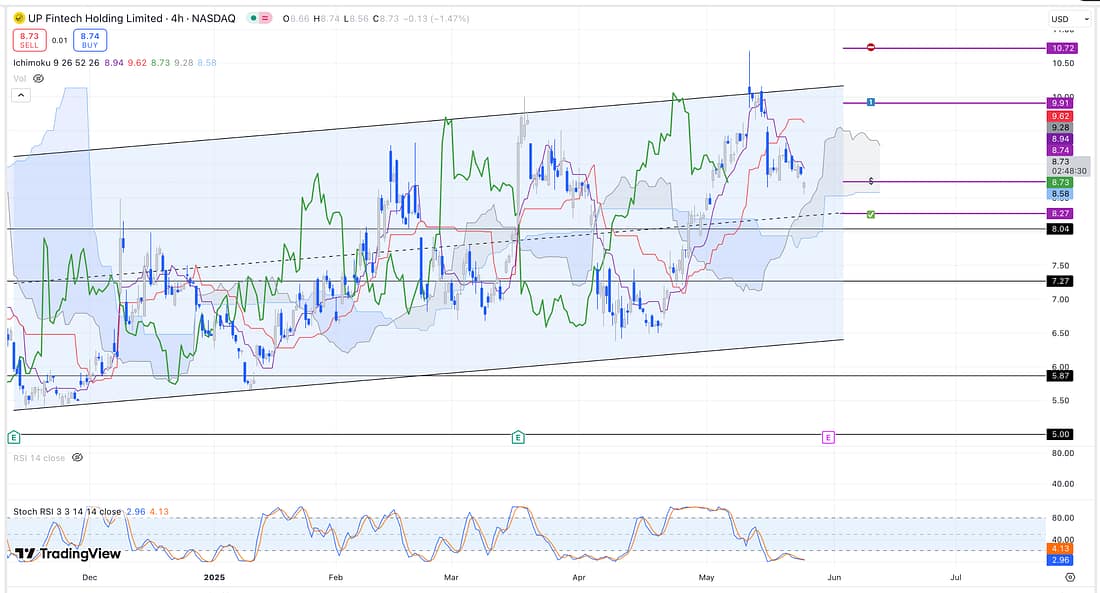Viewport: 1100px width, 593px height.
Task: Toggle visibility of RSI 14 close indicator
Action: click(77, 458)
